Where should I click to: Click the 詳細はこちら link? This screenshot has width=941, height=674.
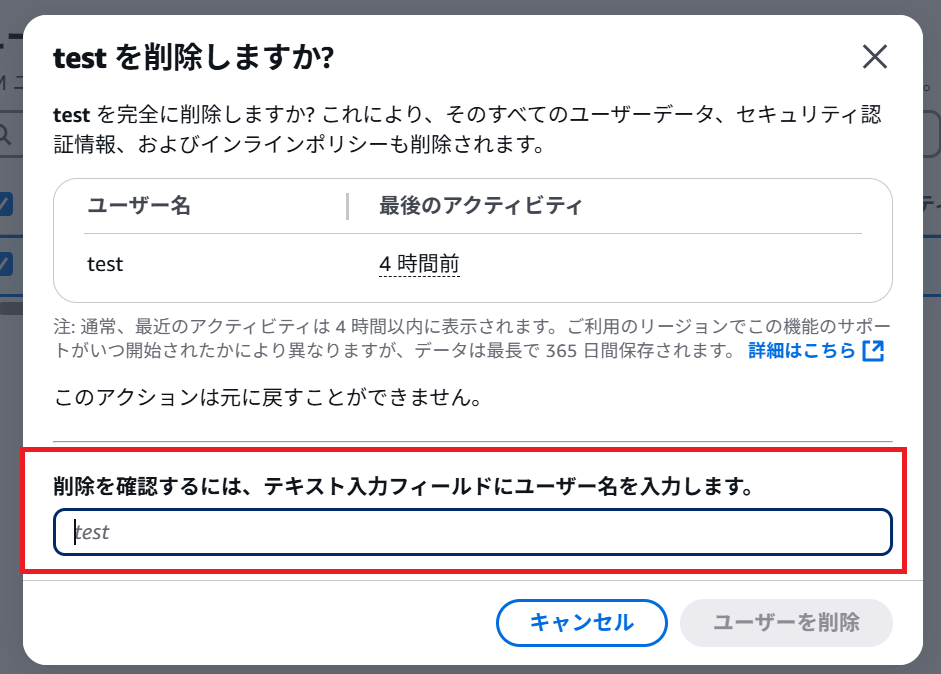point(802,351)
